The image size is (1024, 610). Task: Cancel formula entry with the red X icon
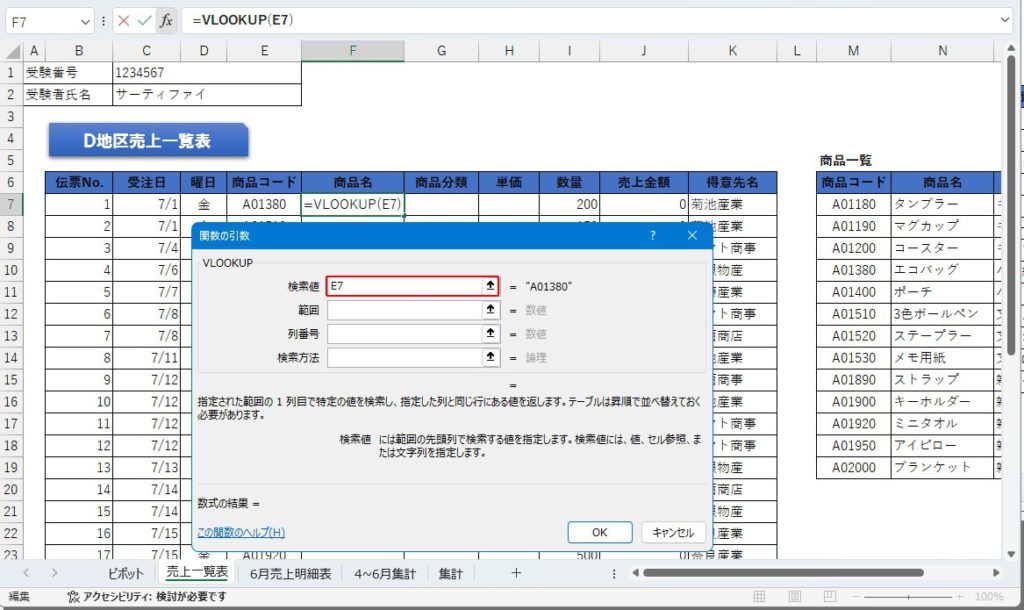click(123, 20)
